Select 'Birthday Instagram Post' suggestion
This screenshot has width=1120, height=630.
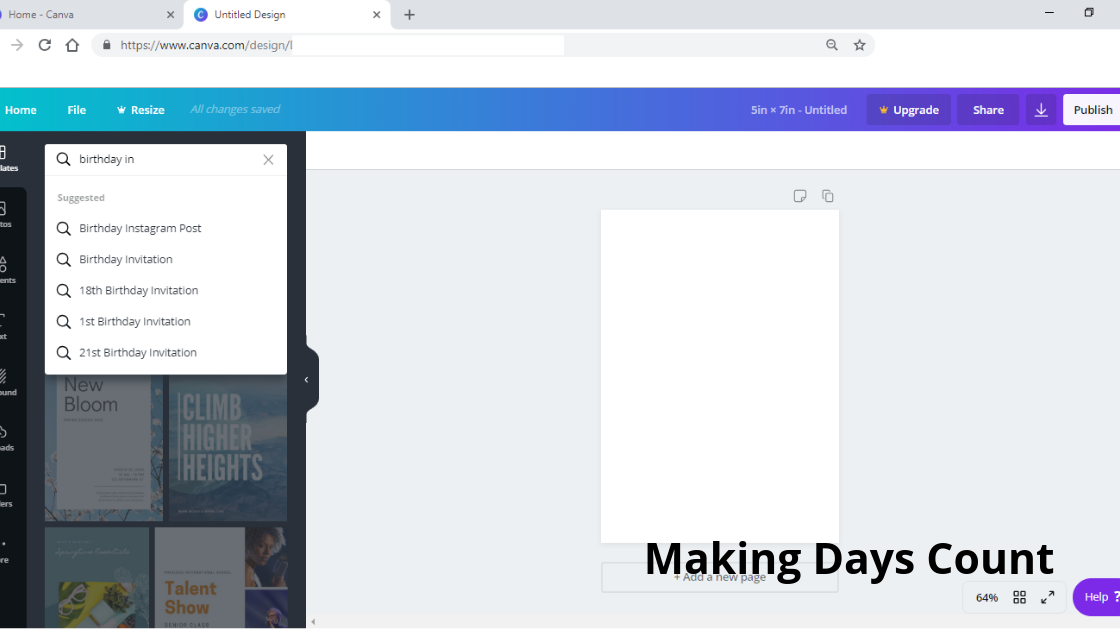click(x=166, y=229)
